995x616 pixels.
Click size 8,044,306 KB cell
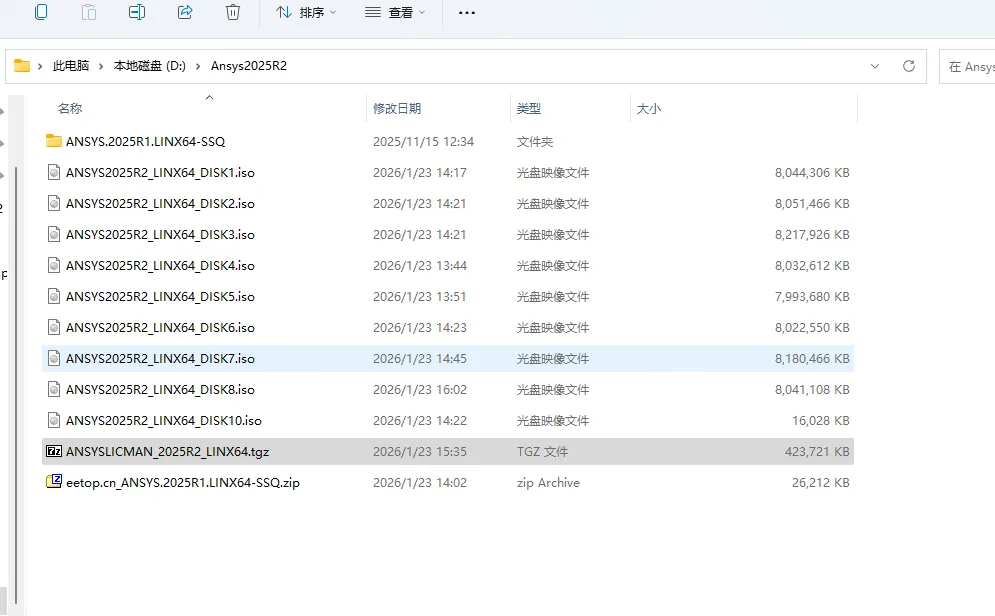click(812, 173)
